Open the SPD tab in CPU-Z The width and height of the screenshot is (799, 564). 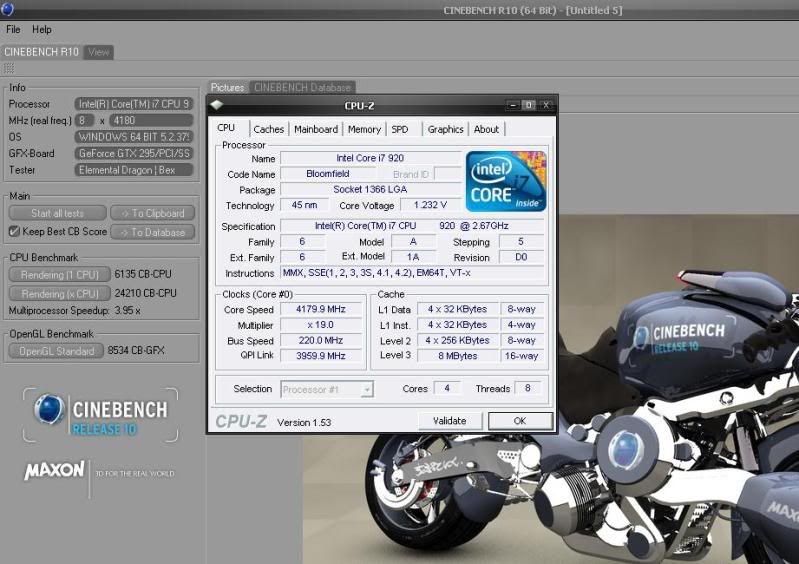tap(400, 129)
